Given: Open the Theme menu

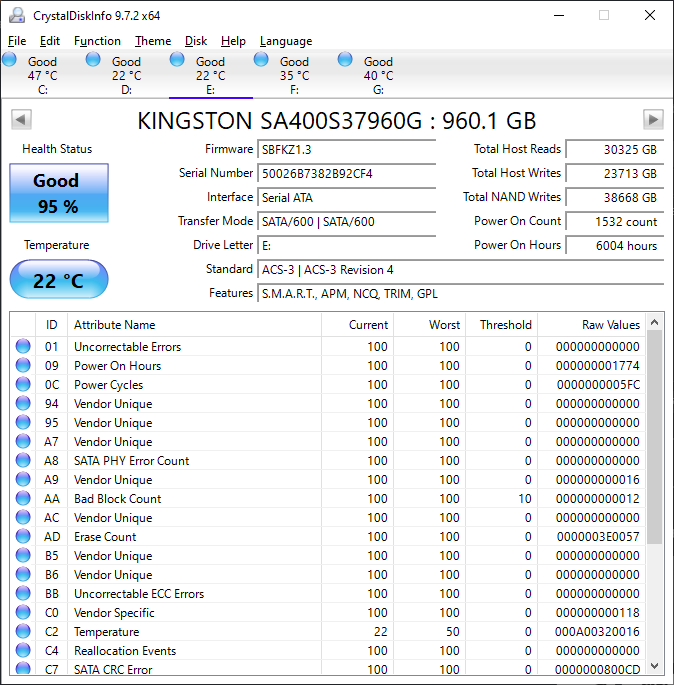Looking at the screenshot, I should coord(153,41).
